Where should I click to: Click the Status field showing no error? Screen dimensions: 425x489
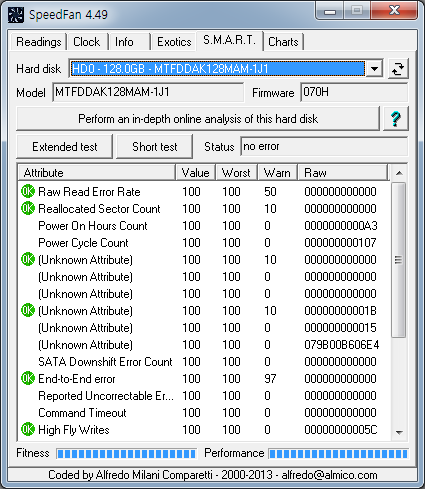(x=324, y=146)
